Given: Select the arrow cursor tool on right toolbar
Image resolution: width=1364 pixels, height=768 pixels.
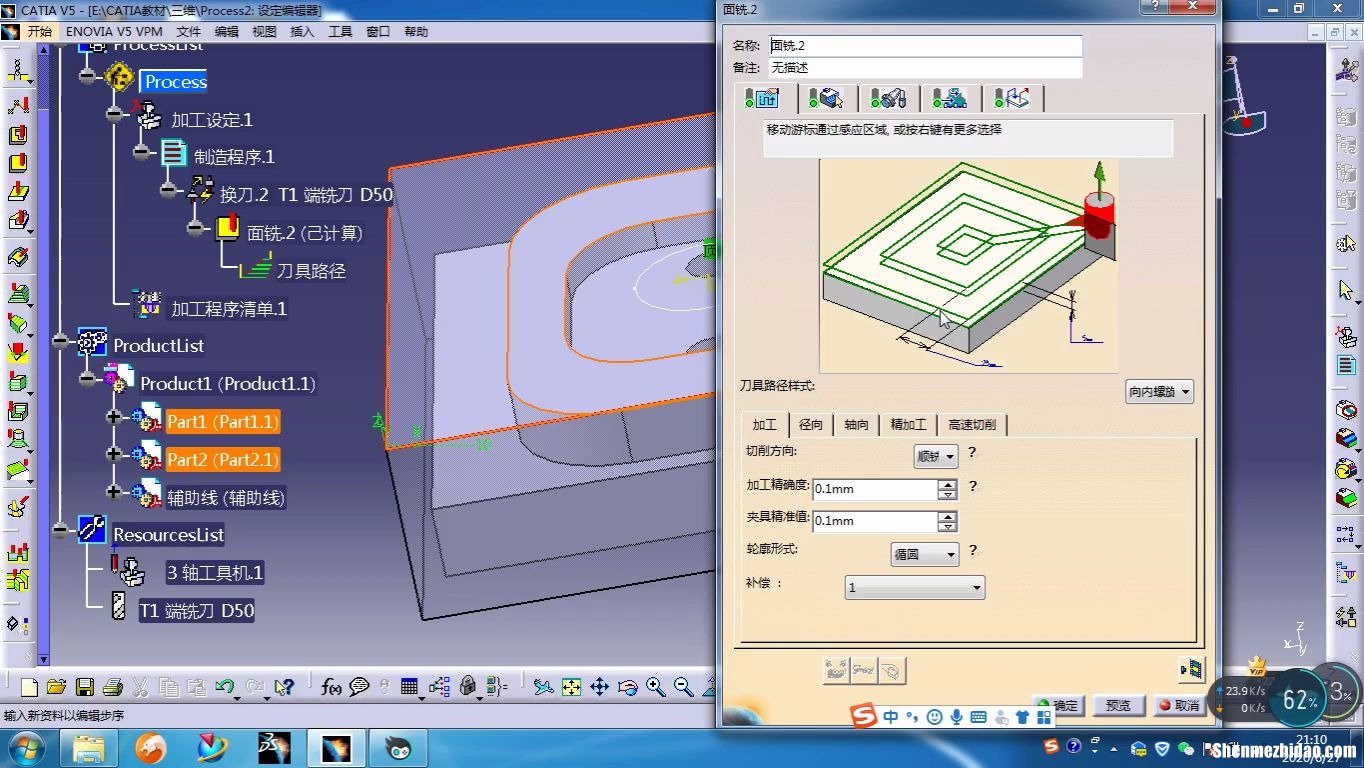Looking at the screenshot, I should pos(1346,290).
